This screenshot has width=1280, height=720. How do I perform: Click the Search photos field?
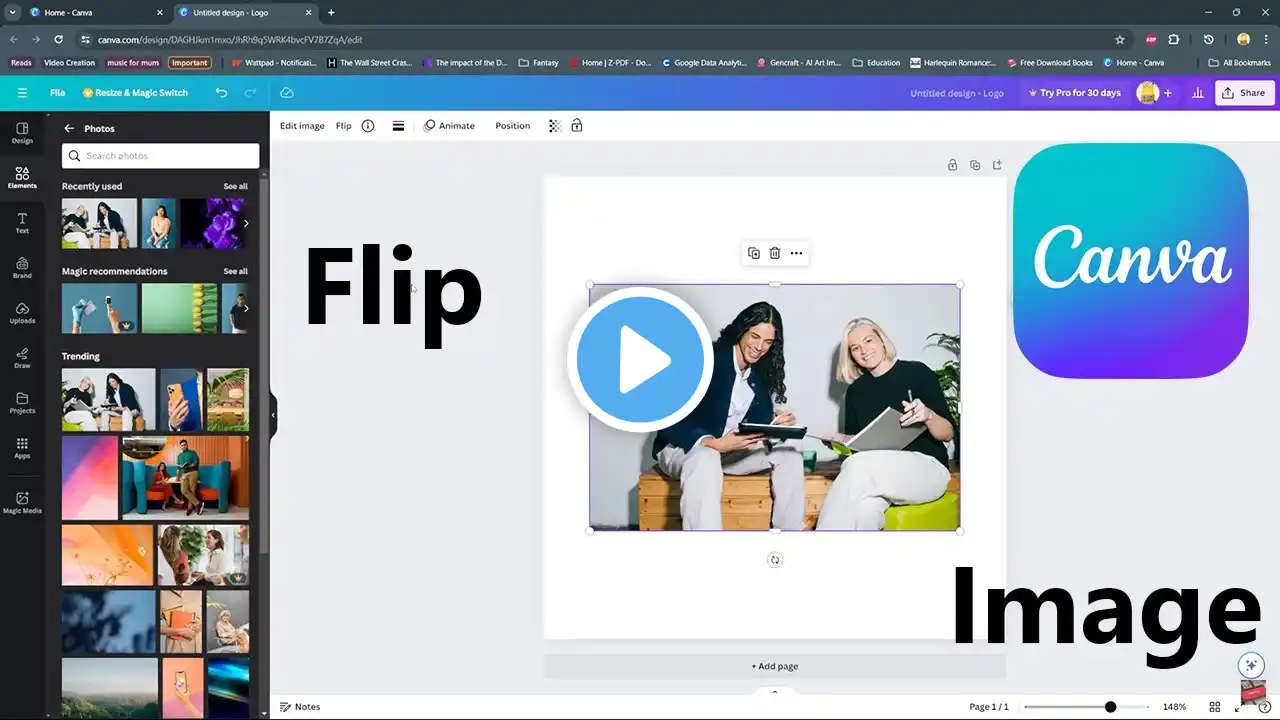coord(160,156)
